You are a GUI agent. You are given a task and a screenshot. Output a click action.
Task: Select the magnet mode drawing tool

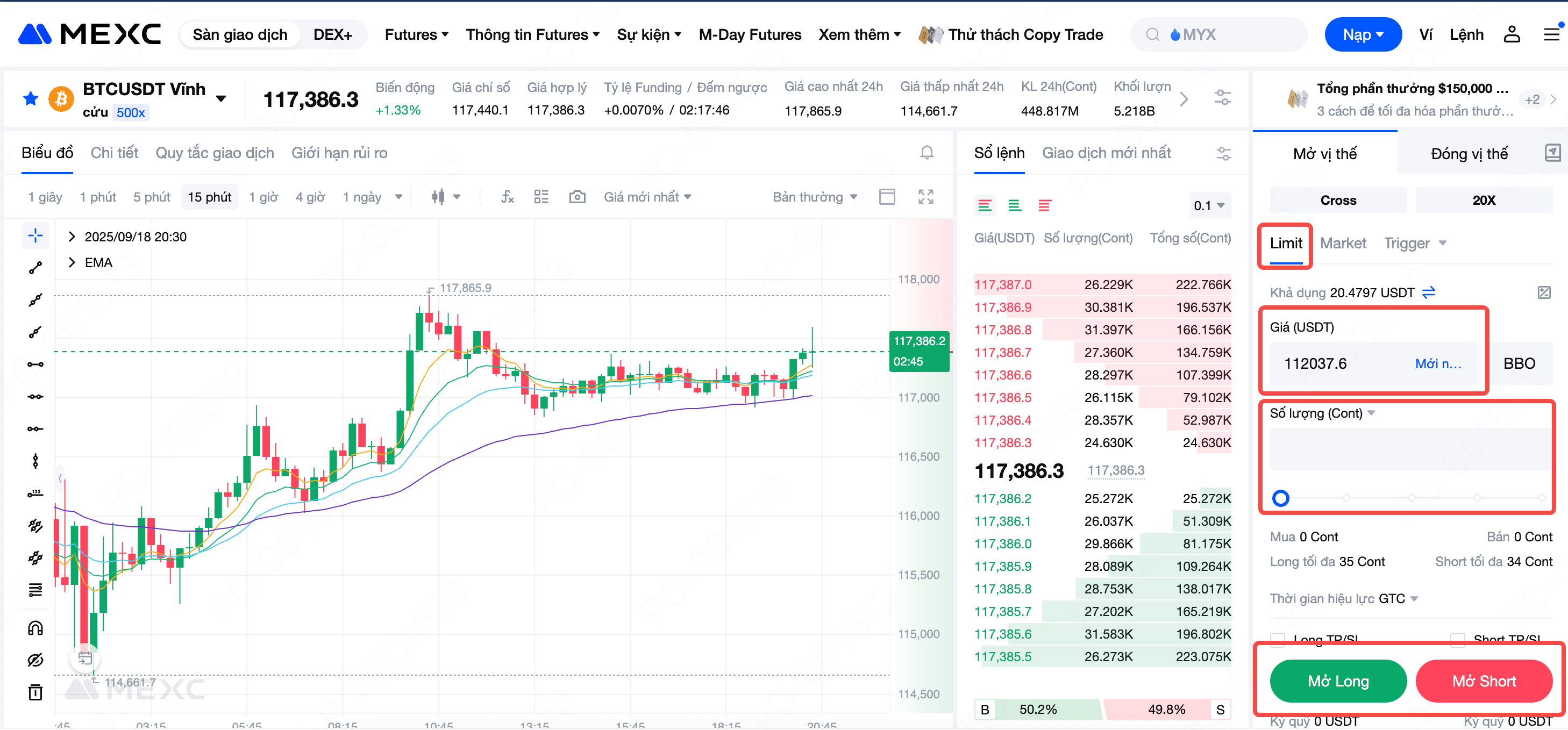[35, 628]
